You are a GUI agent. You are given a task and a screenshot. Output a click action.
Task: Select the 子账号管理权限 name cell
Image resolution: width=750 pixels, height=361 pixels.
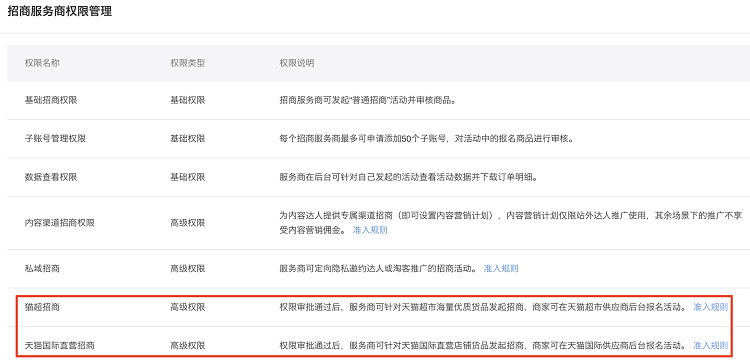point(55,139)
